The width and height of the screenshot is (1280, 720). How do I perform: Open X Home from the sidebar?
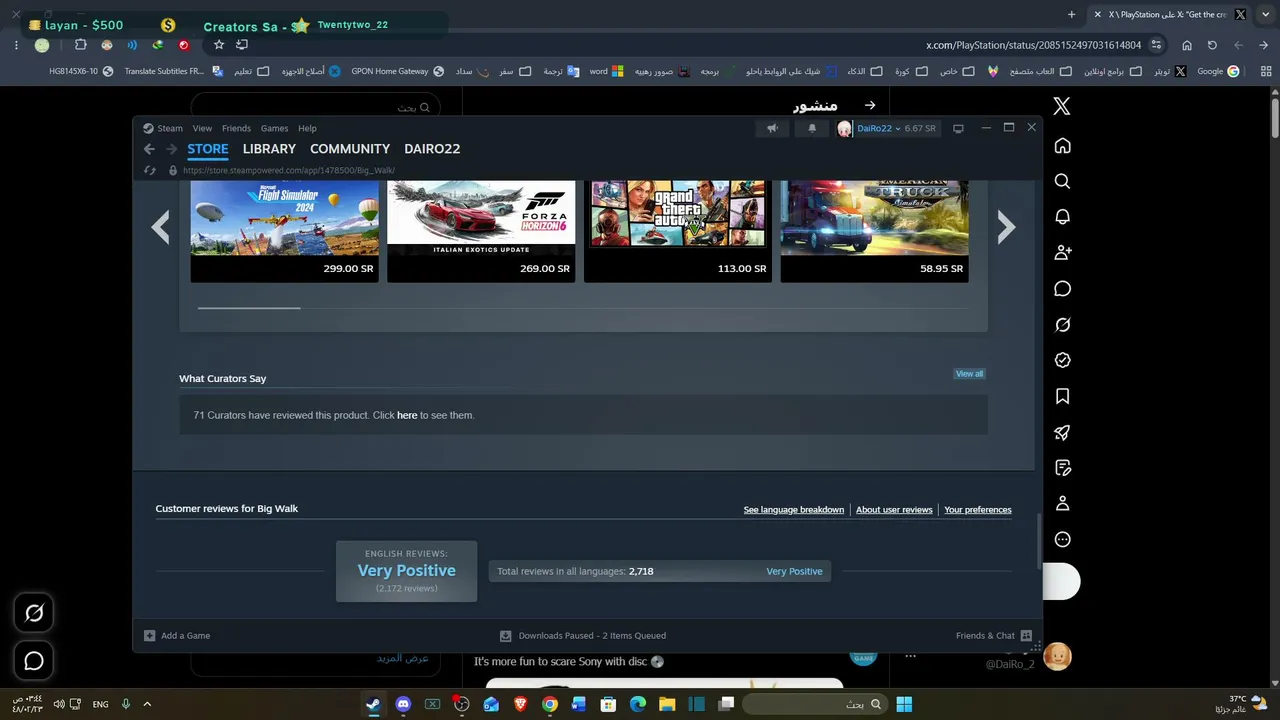(1062, 146)
